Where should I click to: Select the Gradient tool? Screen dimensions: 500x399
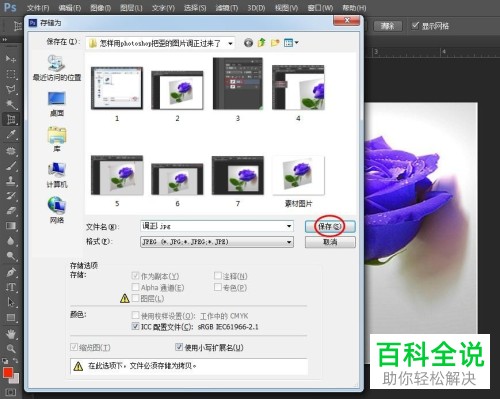(x=11, y=226)
